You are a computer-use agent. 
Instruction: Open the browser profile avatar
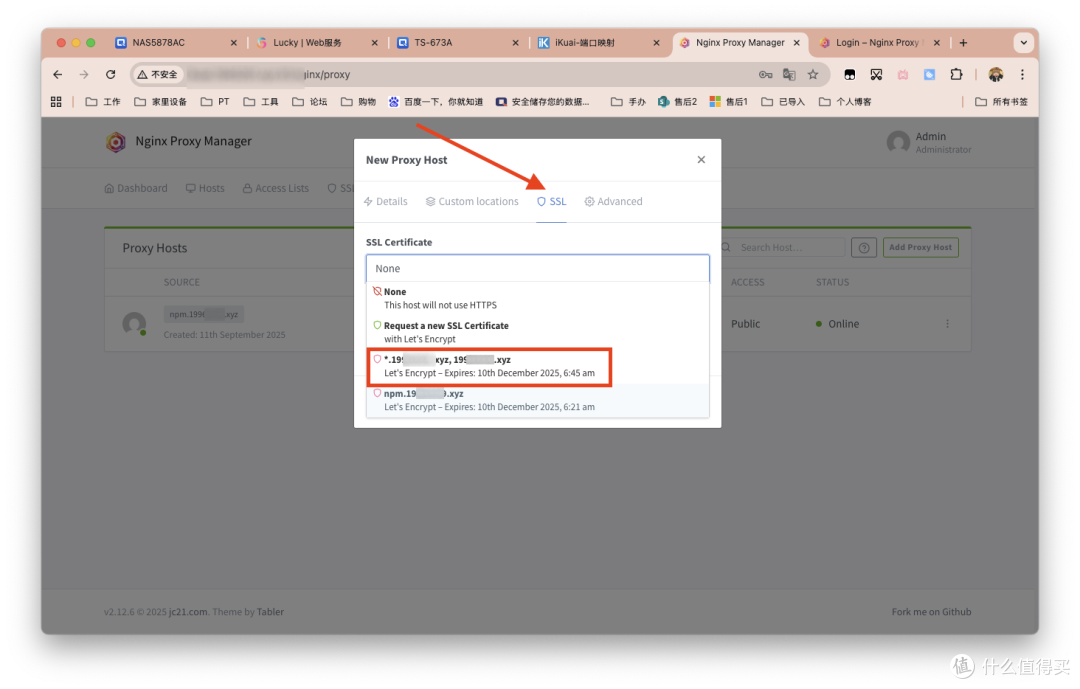tap(995, 74)
